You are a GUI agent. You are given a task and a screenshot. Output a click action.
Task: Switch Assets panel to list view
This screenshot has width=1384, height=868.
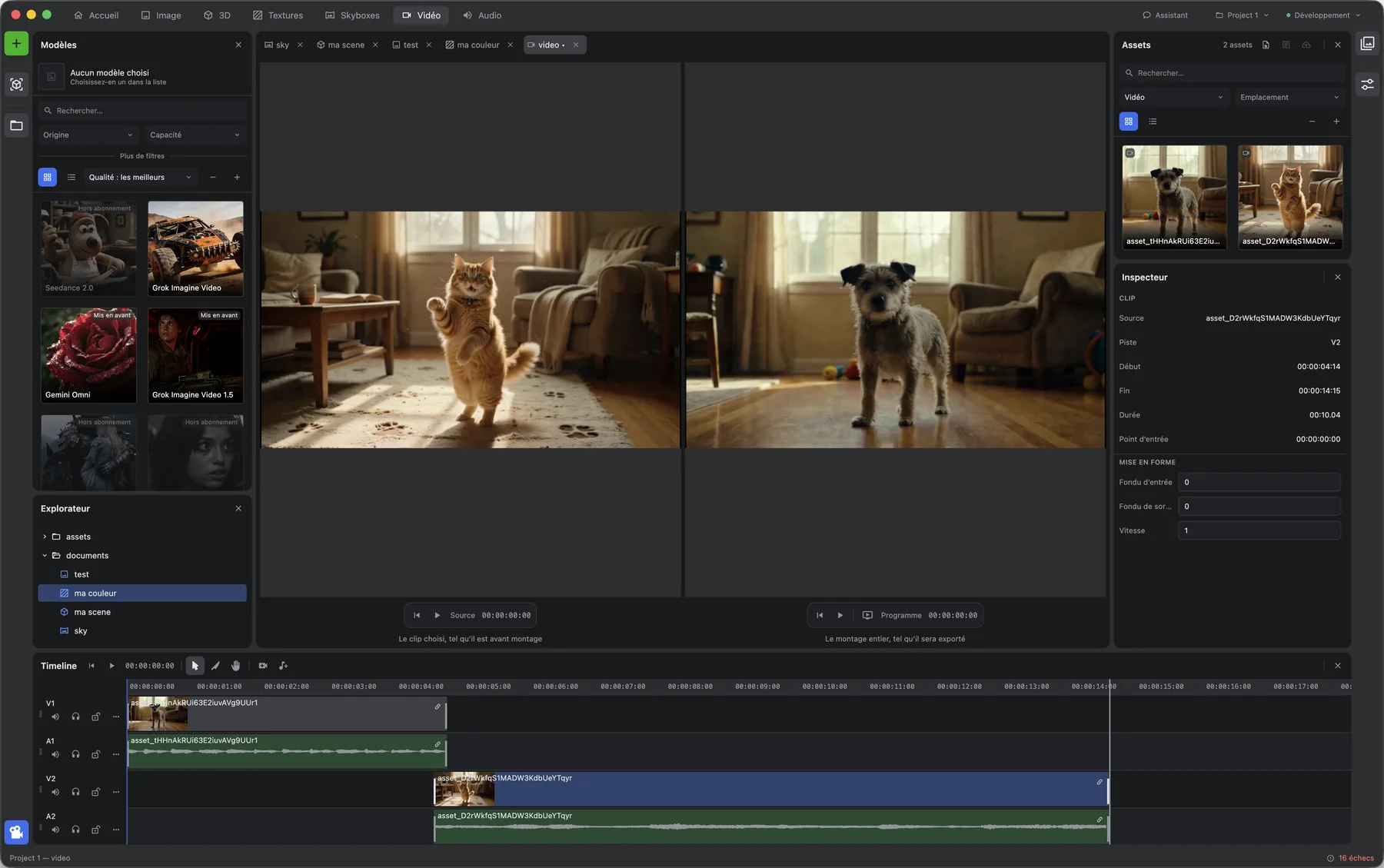(x=1153, y=121)
